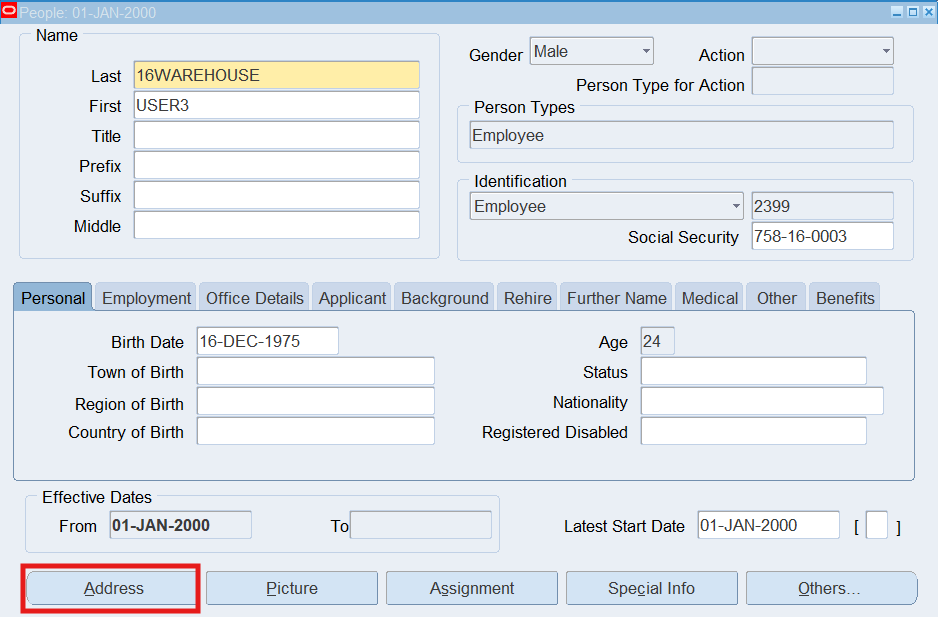The height and width of the screenshot is (617, 938).
Task: Click the Special Info button
Action: click(651, 588)
